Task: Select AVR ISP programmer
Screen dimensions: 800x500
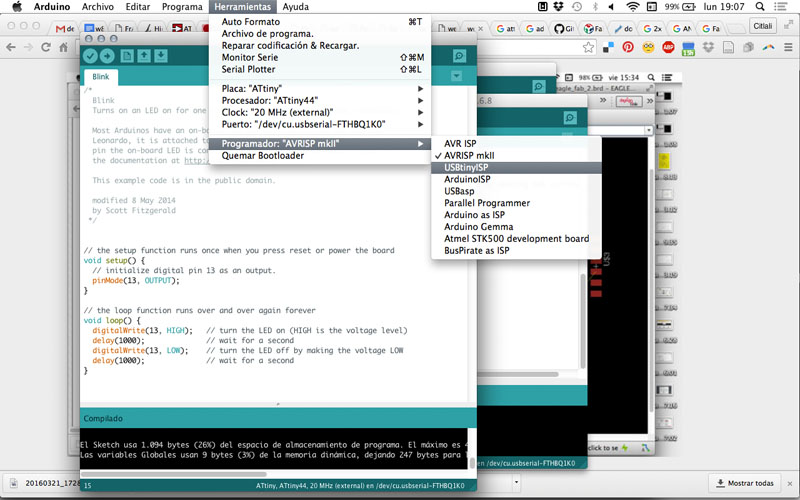Action: point(516,144)
